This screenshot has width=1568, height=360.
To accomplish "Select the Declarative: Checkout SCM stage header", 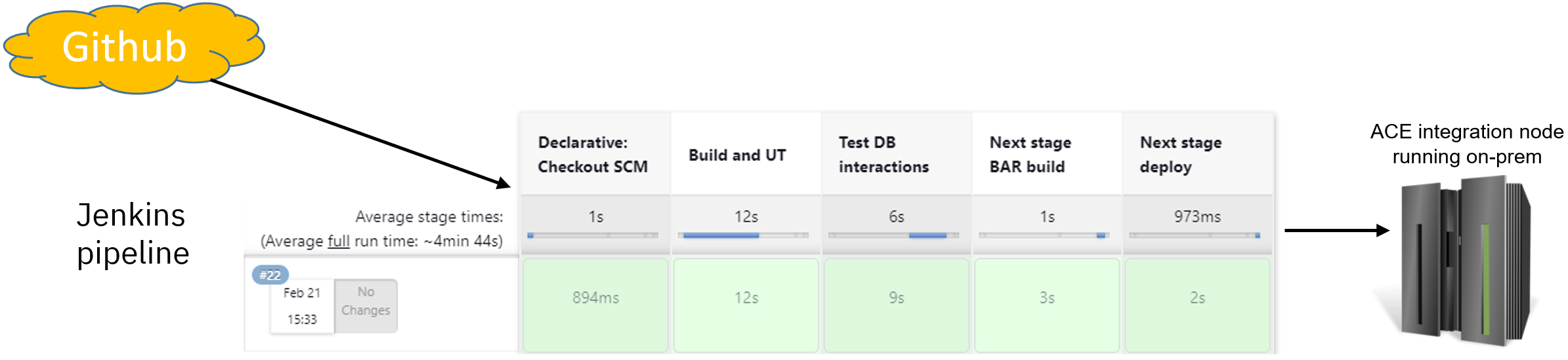I will click(x=593, y=155).
